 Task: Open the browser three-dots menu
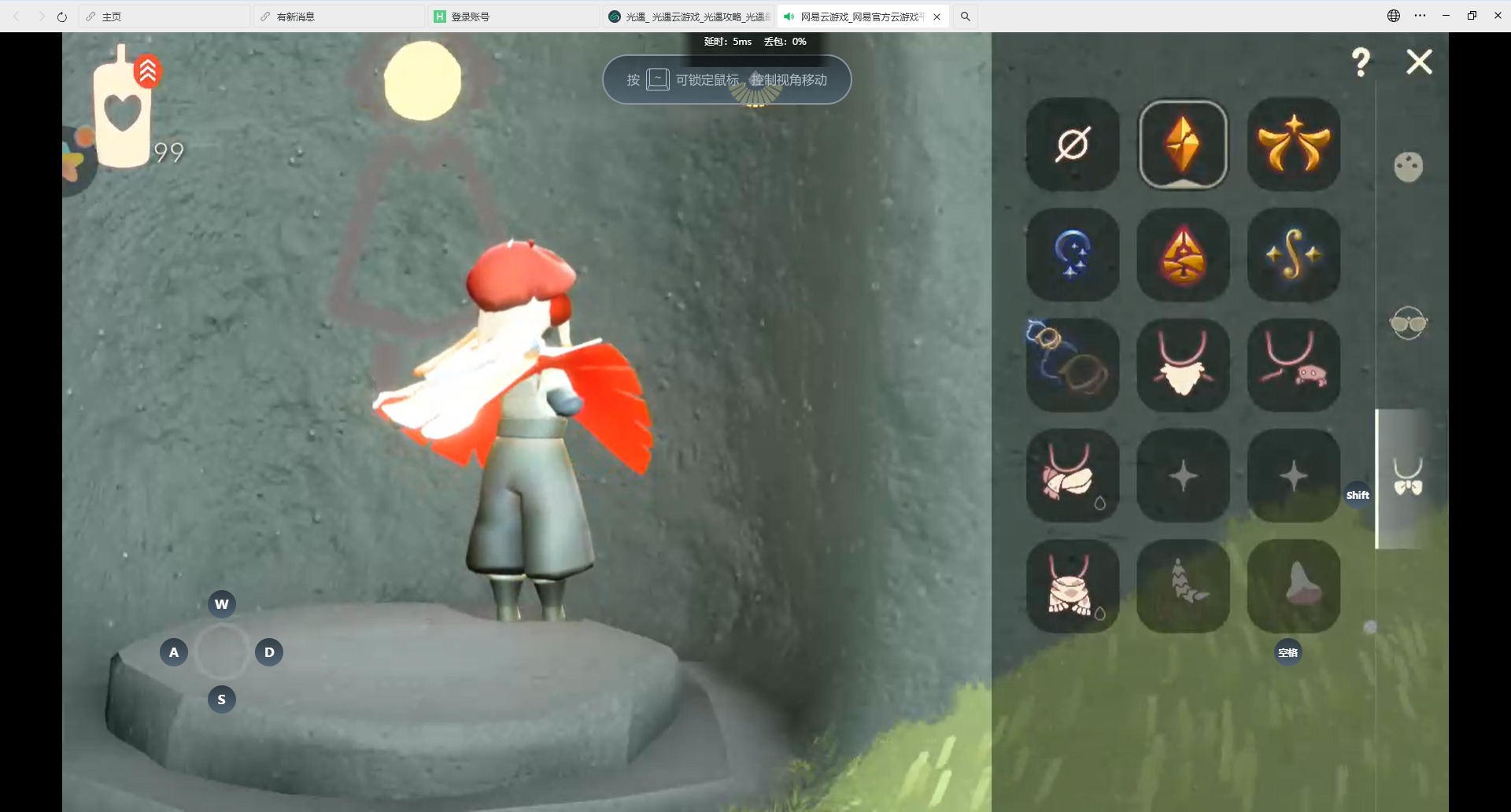1420,16
